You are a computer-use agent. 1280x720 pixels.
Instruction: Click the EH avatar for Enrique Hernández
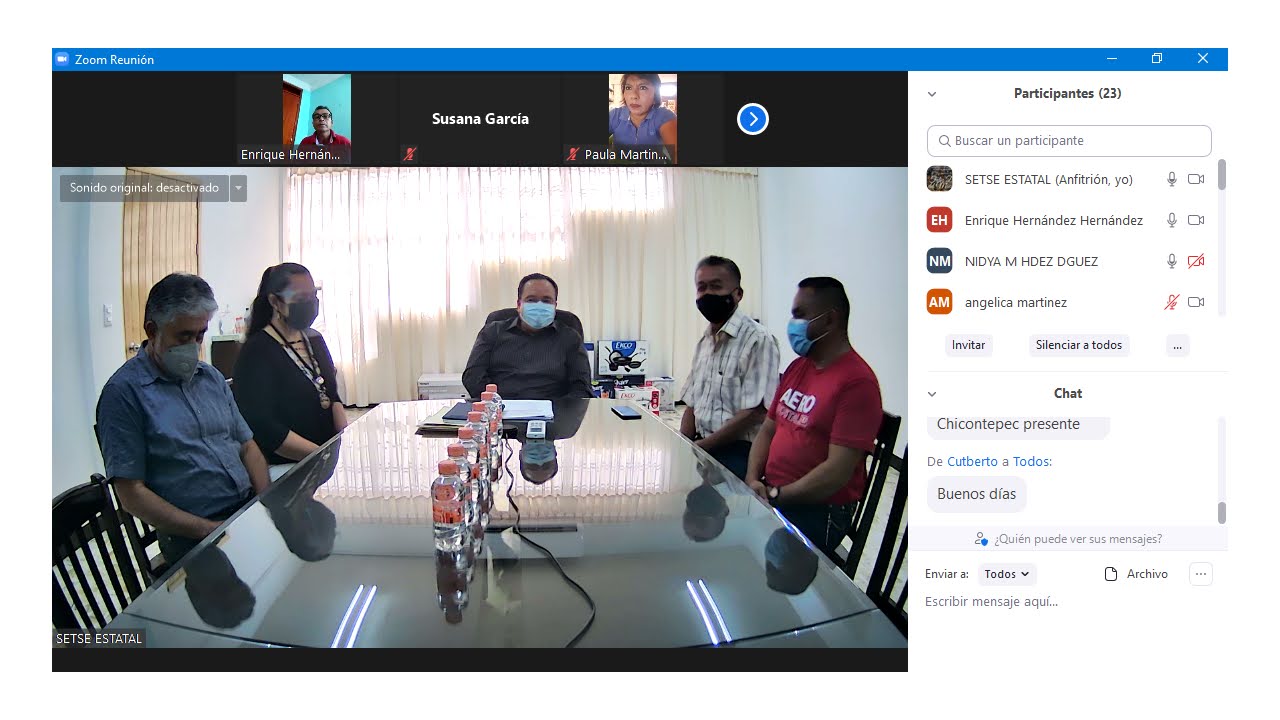coord(939,220)
